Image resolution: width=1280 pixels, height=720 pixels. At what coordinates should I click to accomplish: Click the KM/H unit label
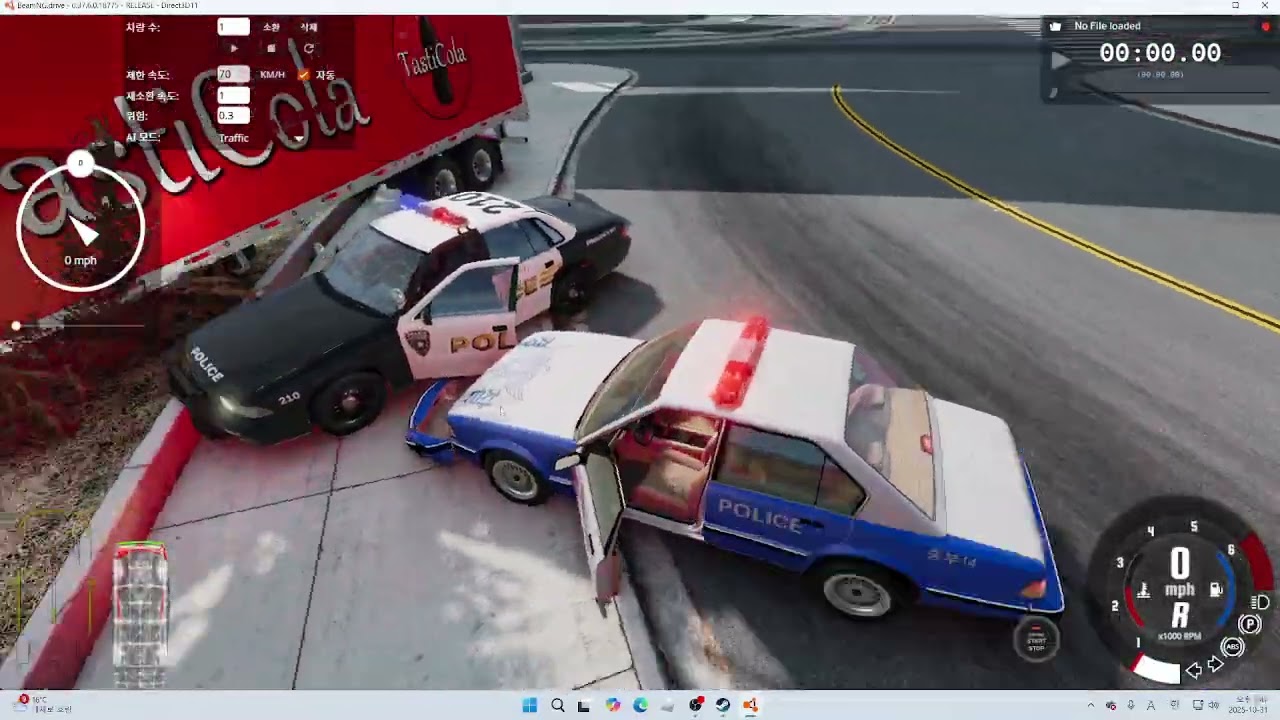pyautogui.click(x=272, y=75)
